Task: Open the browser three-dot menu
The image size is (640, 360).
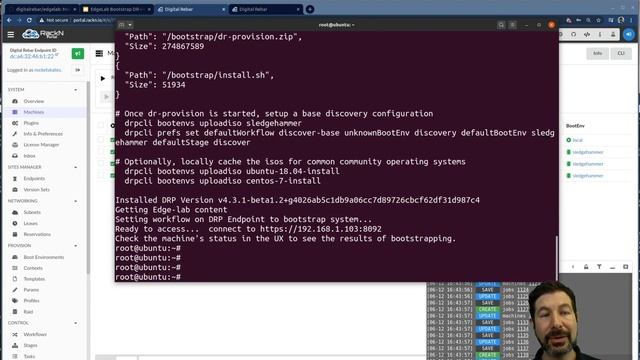Action: (x=632, y=20)
